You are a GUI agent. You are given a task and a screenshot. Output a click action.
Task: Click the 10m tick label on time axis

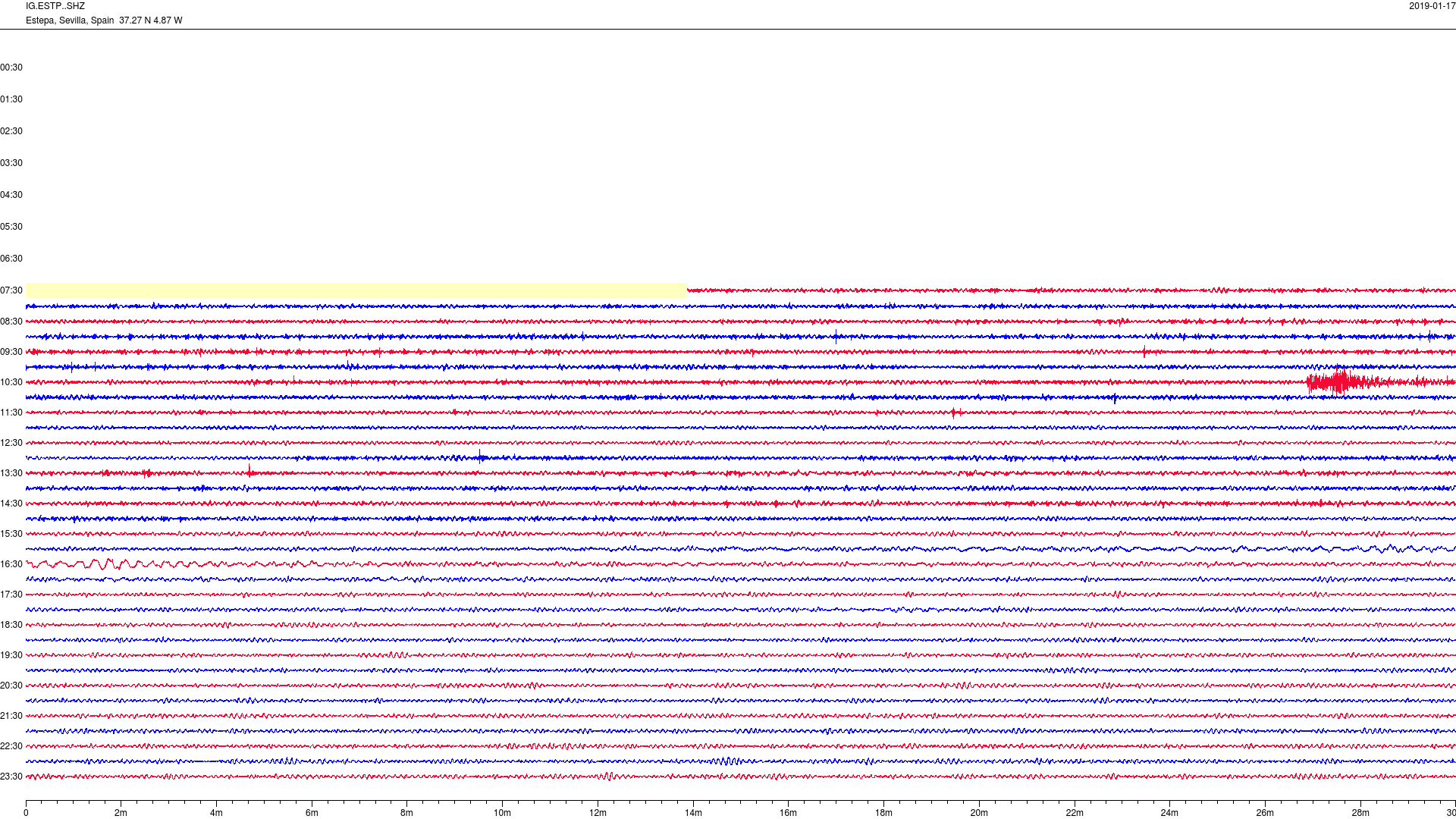502,813
